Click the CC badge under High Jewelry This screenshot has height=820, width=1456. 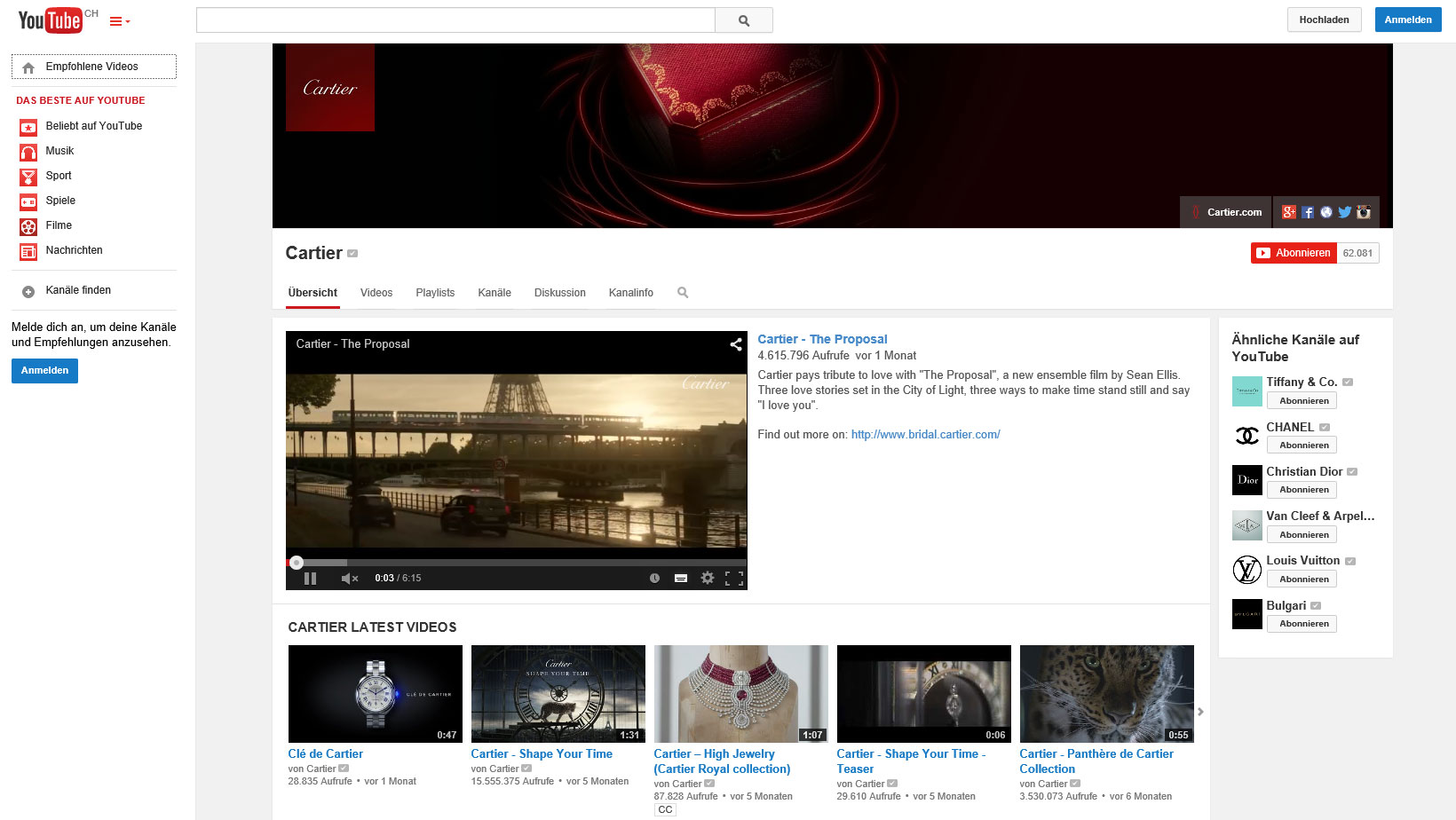click(x=665, y=809)
